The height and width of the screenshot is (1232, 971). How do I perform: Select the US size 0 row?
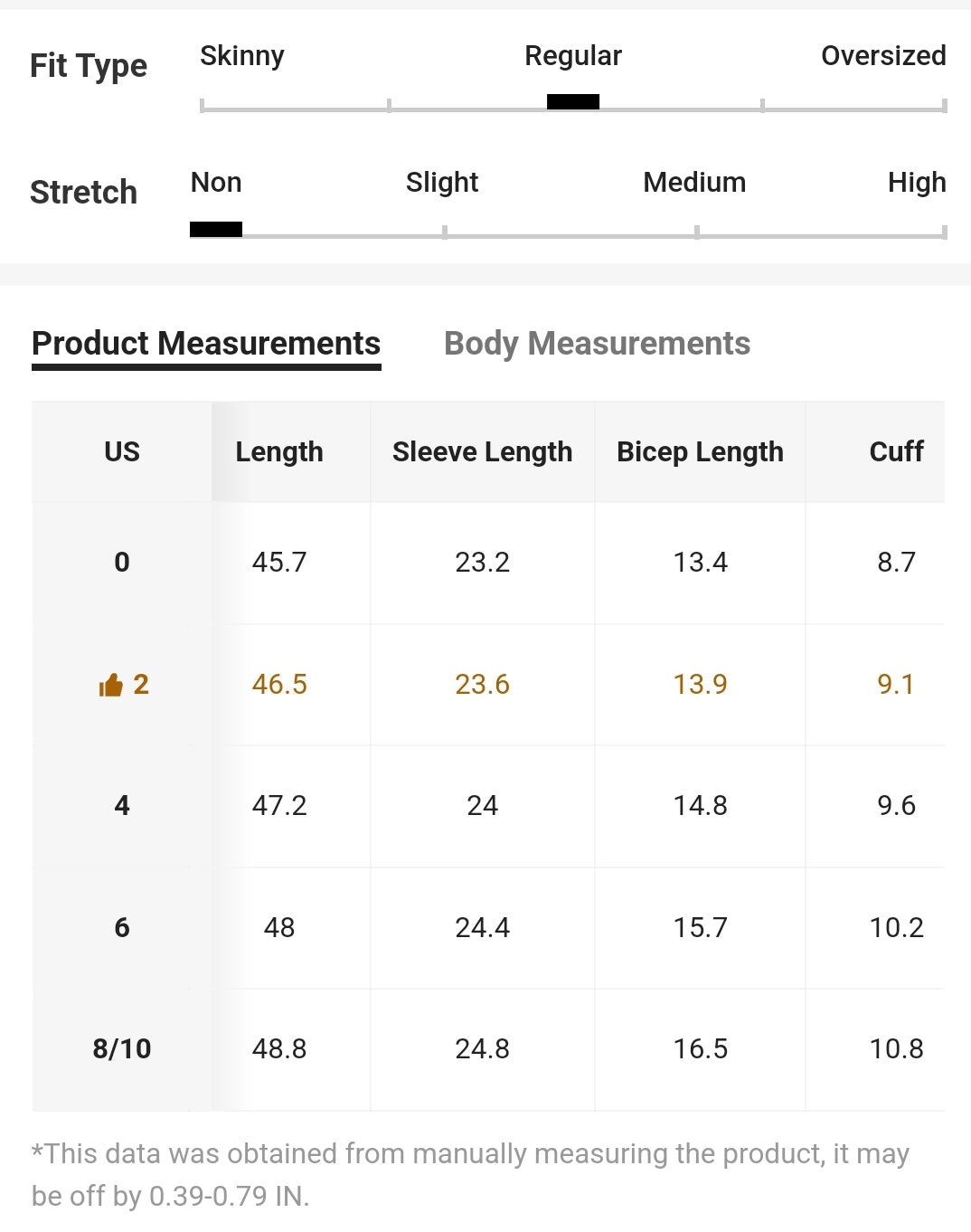pos(122,563)
